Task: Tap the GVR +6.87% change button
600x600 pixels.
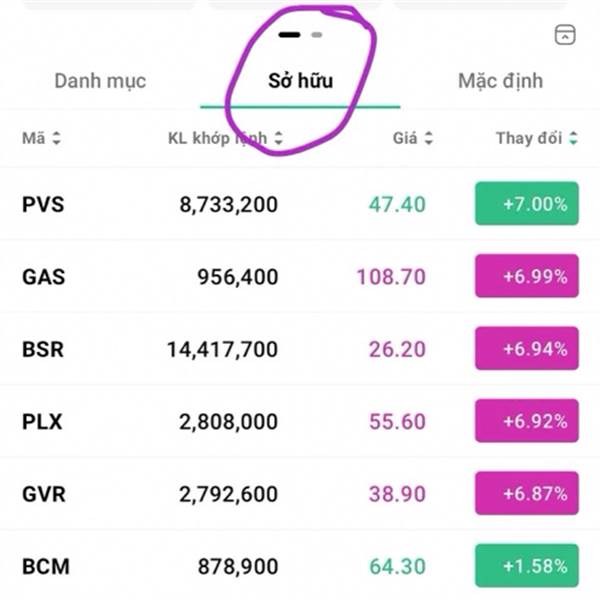Action: click(x=526, y=494)
